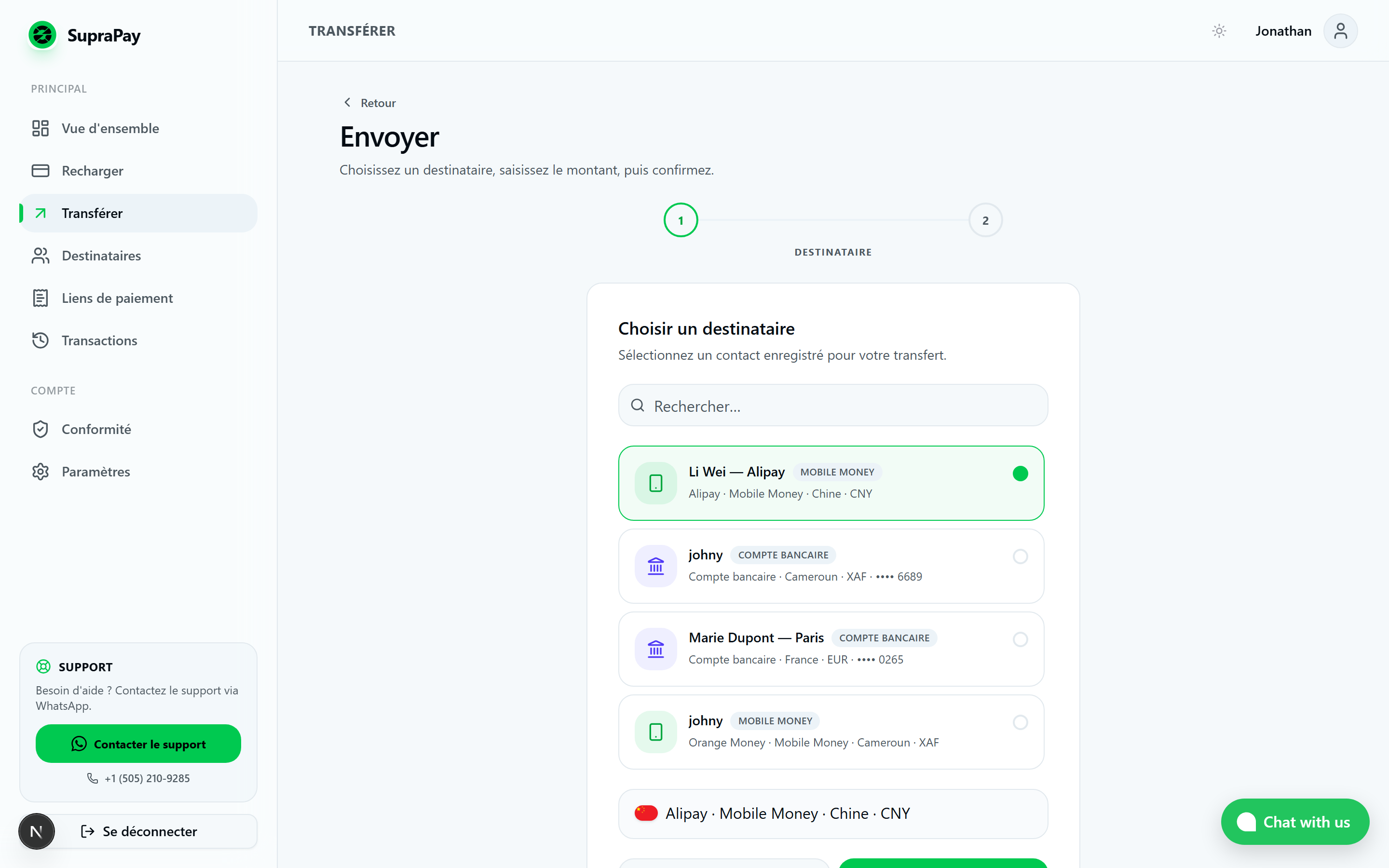Click the Li Wei mobile phone icon
Screen dimensions: 1389x868
click(x=655, y=483)
